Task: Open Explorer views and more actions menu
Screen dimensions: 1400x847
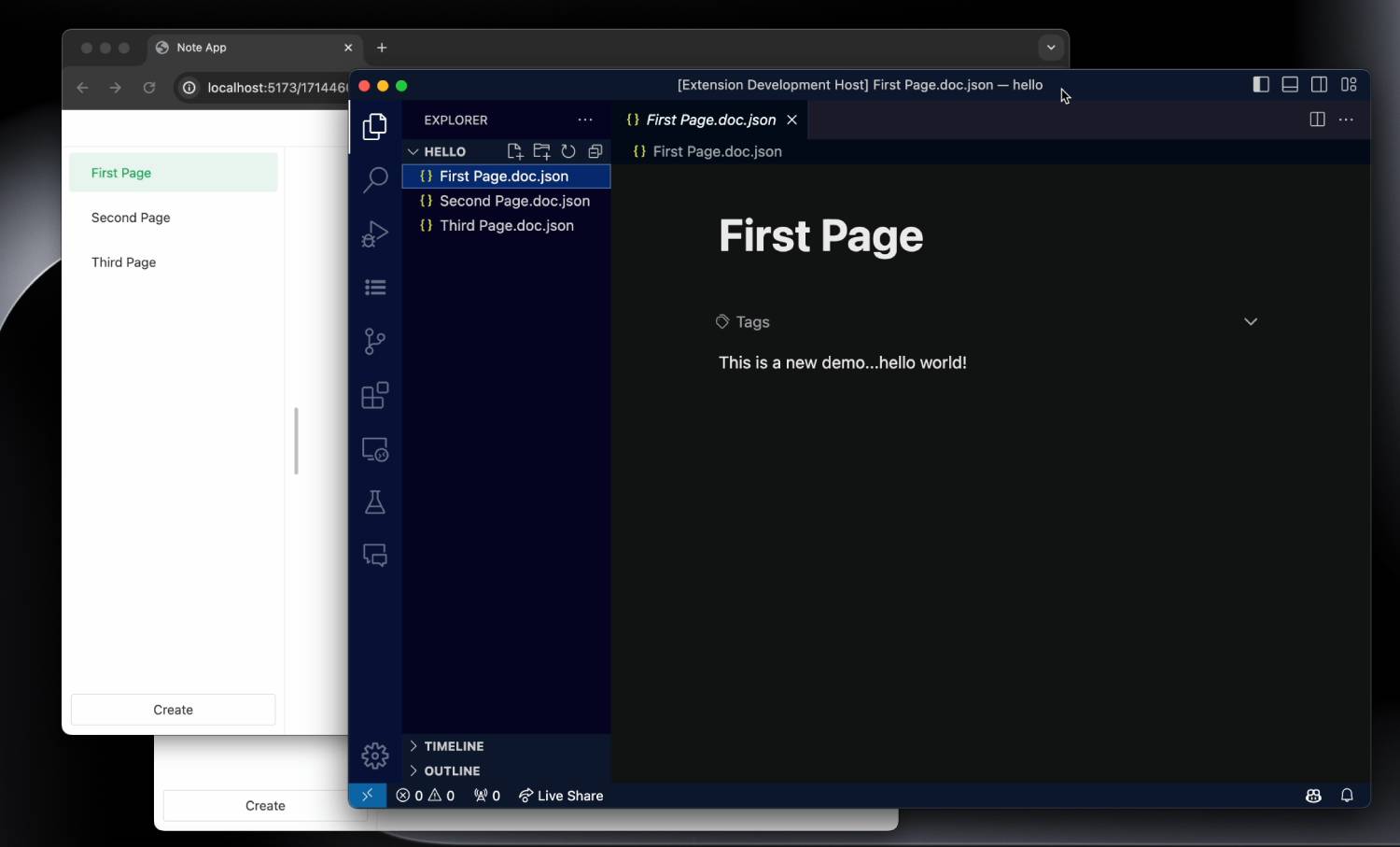Action: click(x=585, y=120)
